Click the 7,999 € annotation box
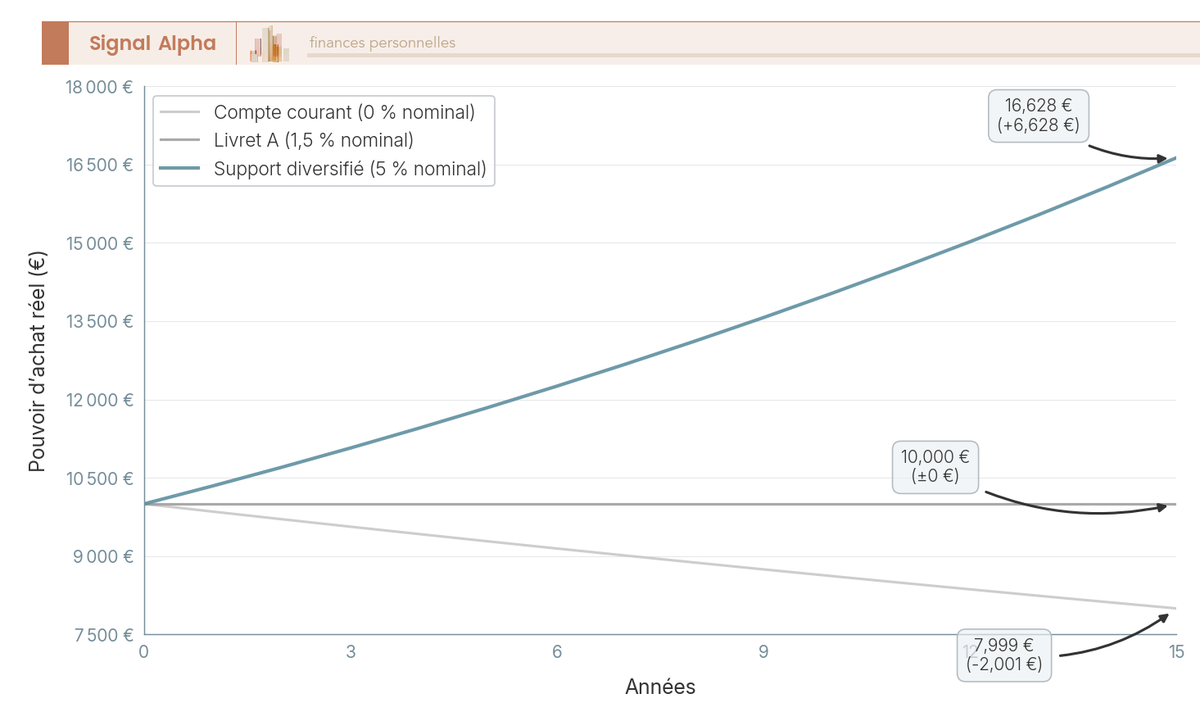The image size is (1200, 721). pyautogui.click(x=1004, y=655)
